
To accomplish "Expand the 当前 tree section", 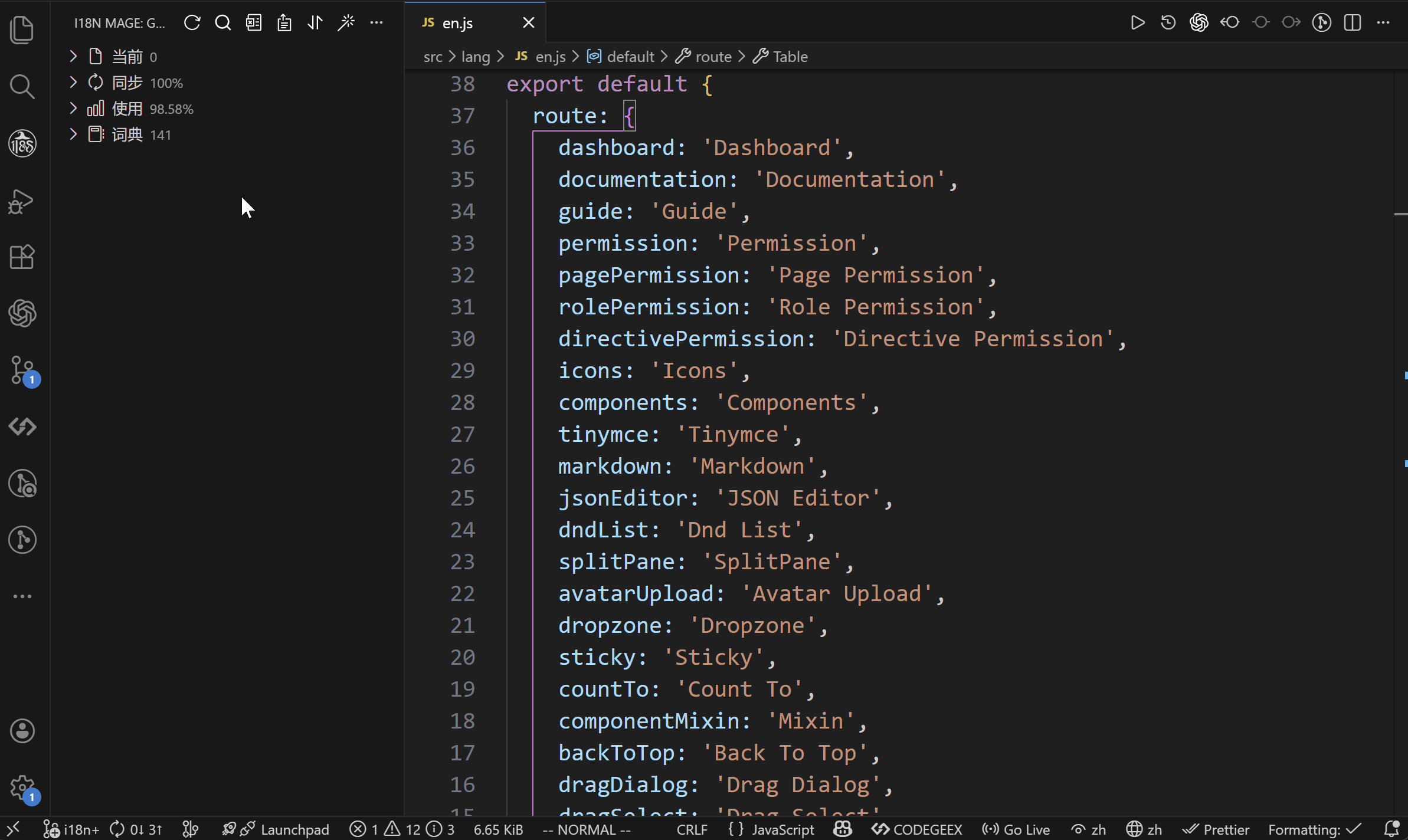I will [x=73, y=57].
